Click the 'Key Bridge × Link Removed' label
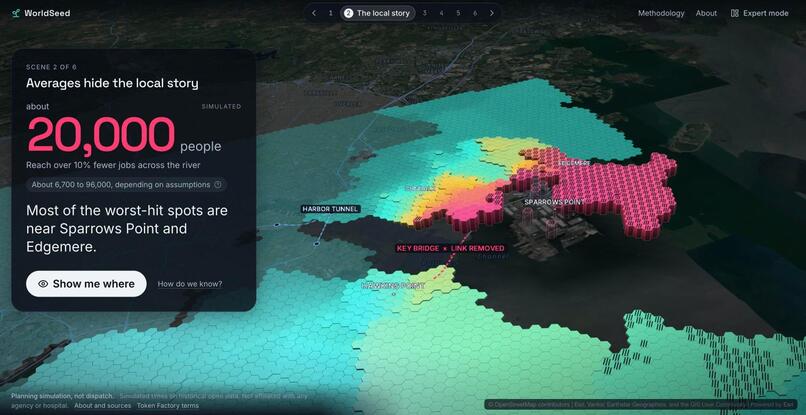Image resolution: width=806 pixels, height=415 pixels. point(450,248)
